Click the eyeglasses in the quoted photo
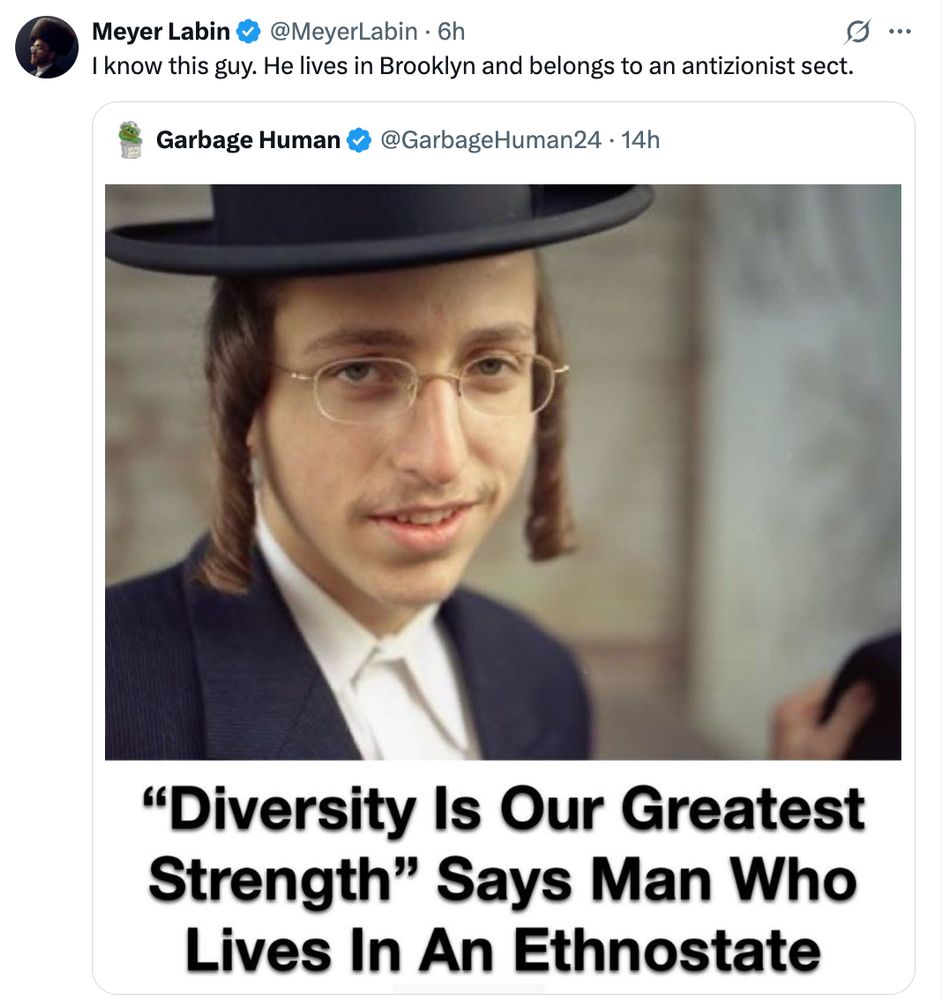 click(x=423, y=386)
